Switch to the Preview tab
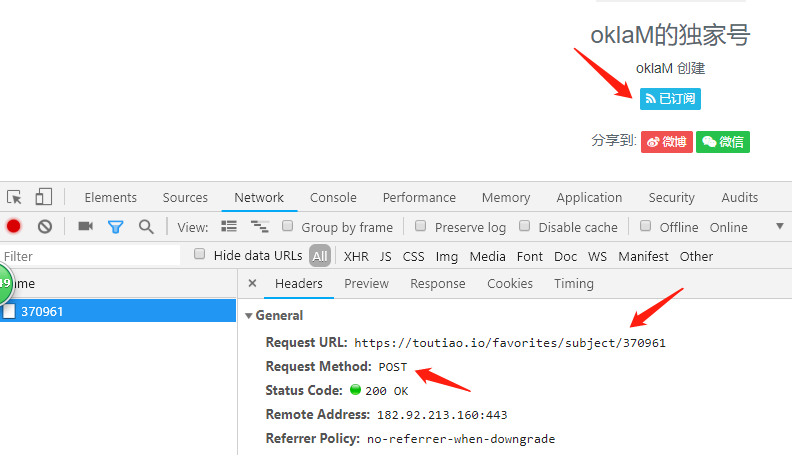The width and height of the screenshot is (792, 455). click(366, 283)
